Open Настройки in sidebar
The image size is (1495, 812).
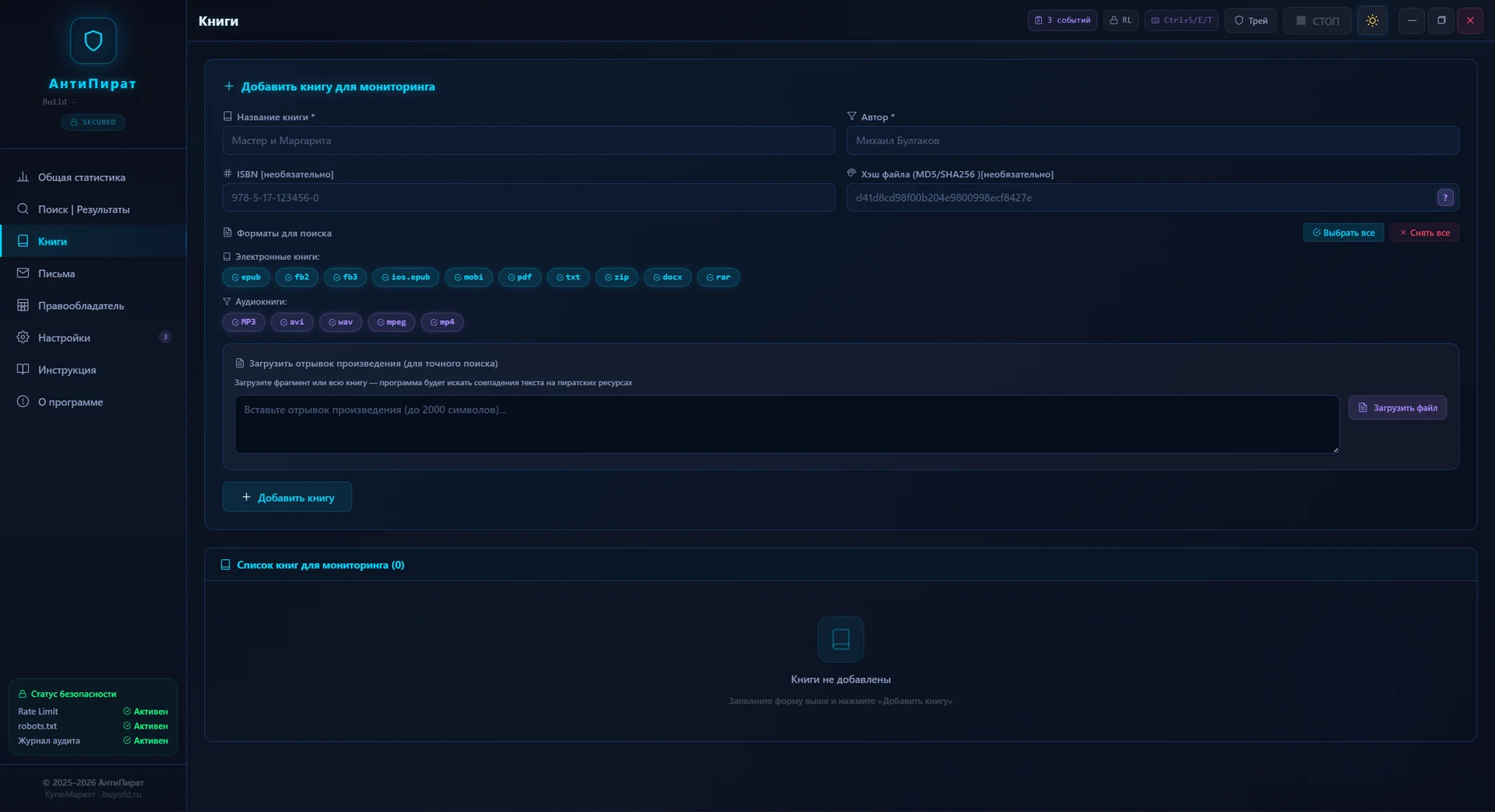point(93,338)
